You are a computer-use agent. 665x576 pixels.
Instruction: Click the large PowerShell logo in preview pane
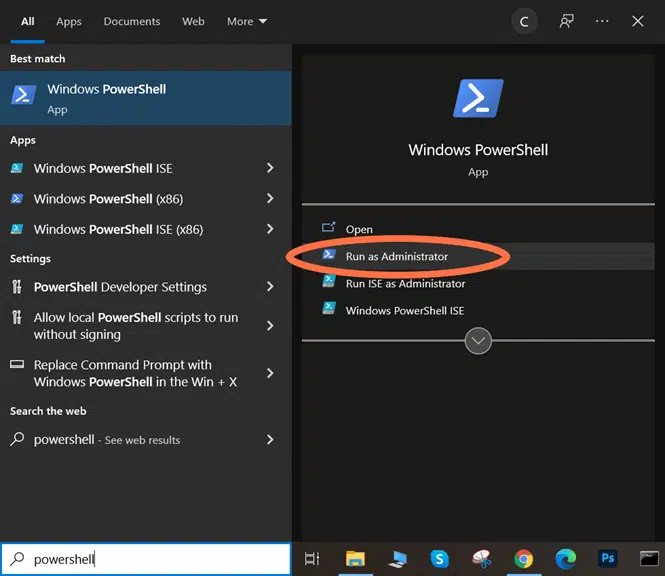(x=478, y=98)
